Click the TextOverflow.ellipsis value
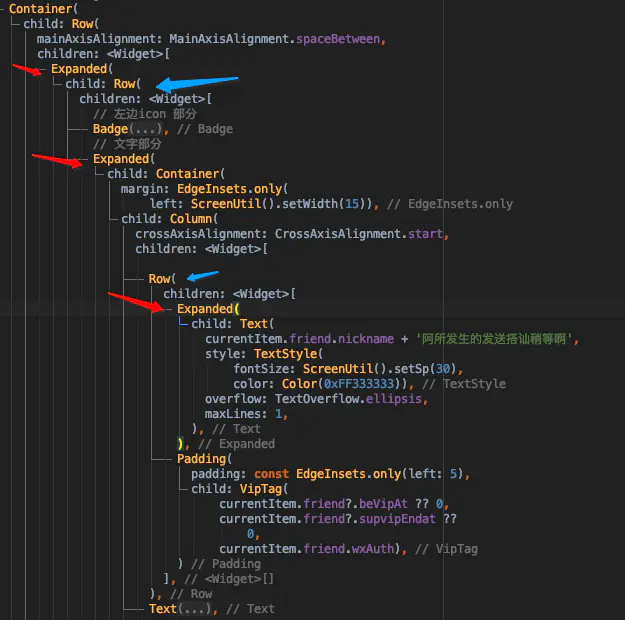 [x=348, y=398]
